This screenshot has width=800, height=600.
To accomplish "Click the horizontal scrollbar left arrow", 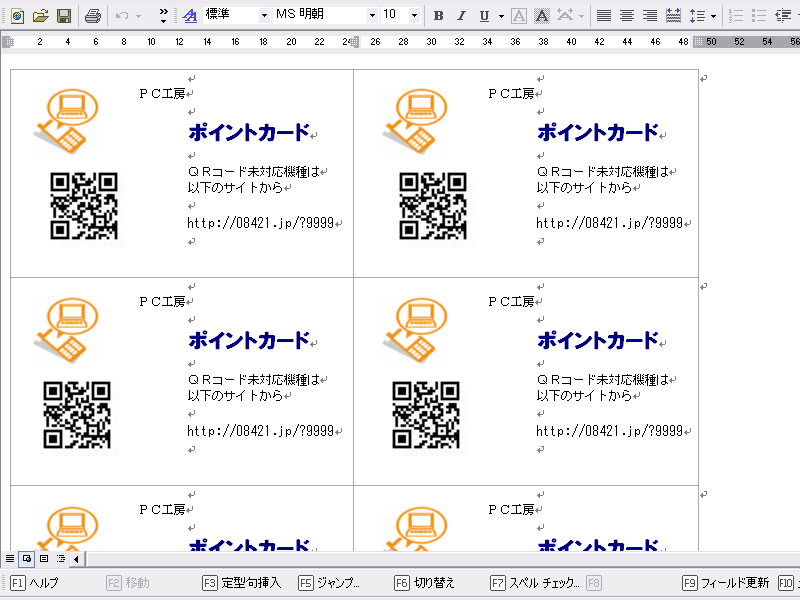I will pyautogui.click(x=76, y=559).
